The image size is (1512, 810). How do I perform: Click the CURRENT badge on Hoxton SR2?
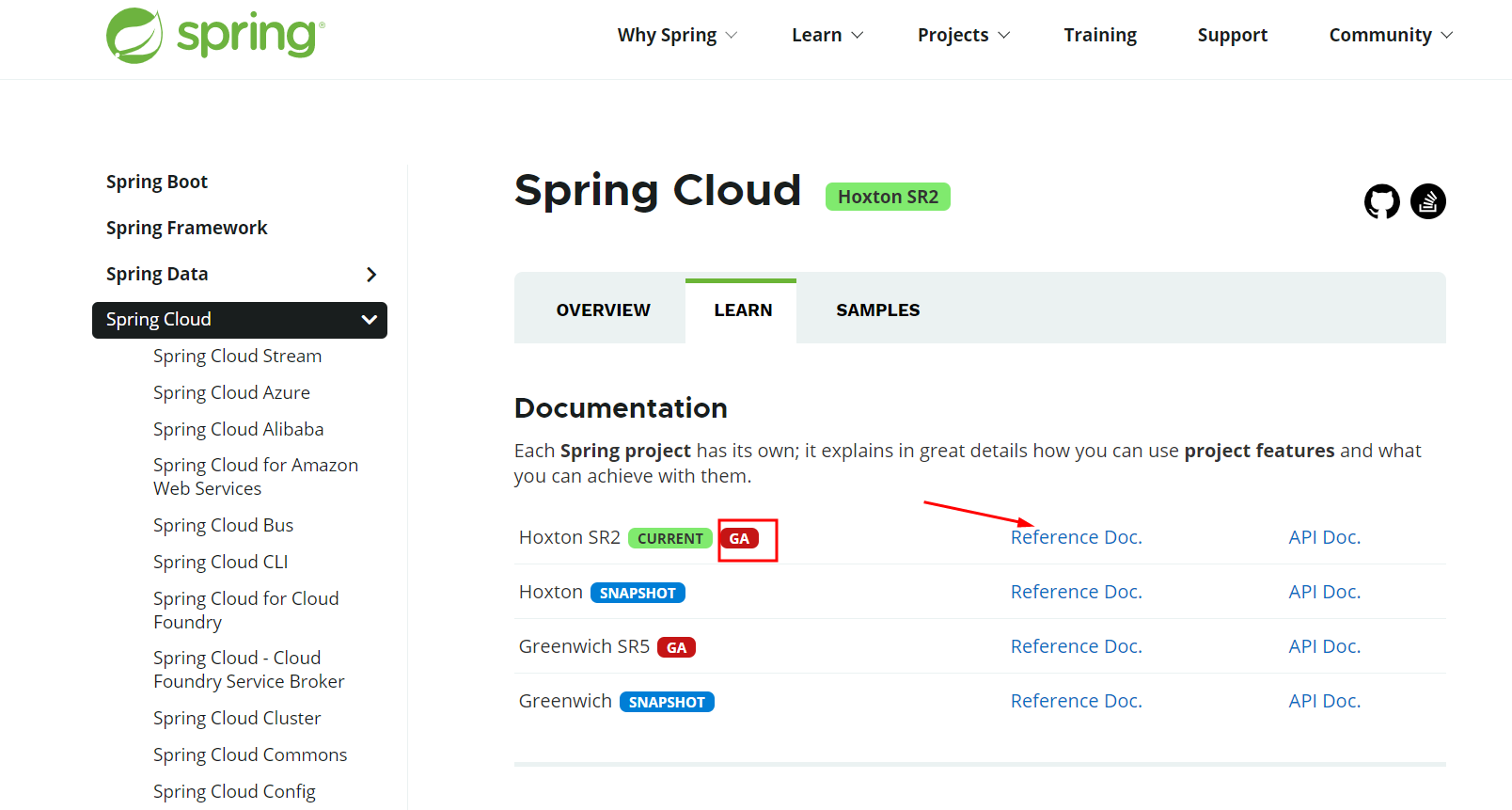(670, 538)
